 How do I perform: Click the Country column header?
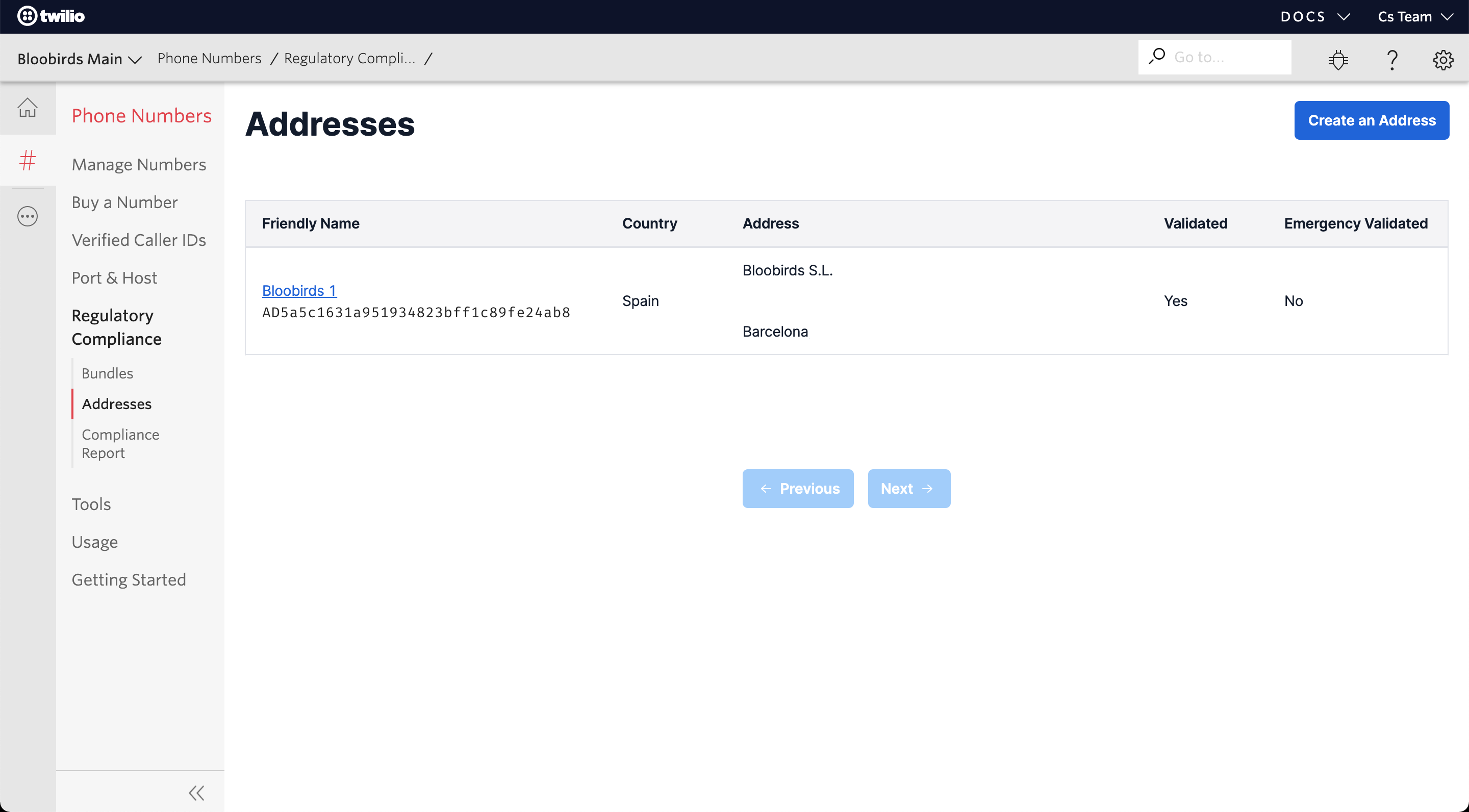click(649, 223)
